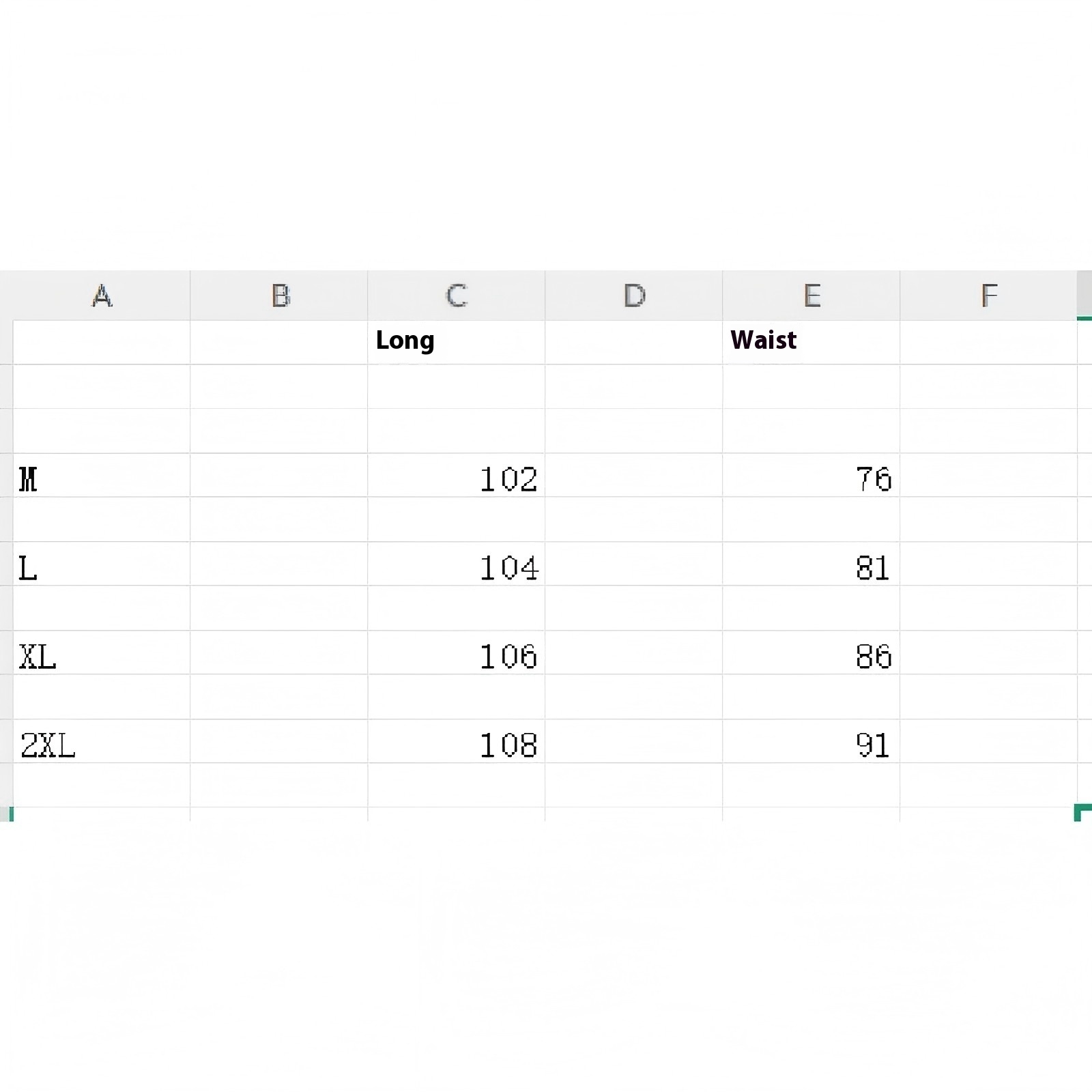Click column E header
The height and width of the screenshot is (1092, 1092).
coord(811,296)
